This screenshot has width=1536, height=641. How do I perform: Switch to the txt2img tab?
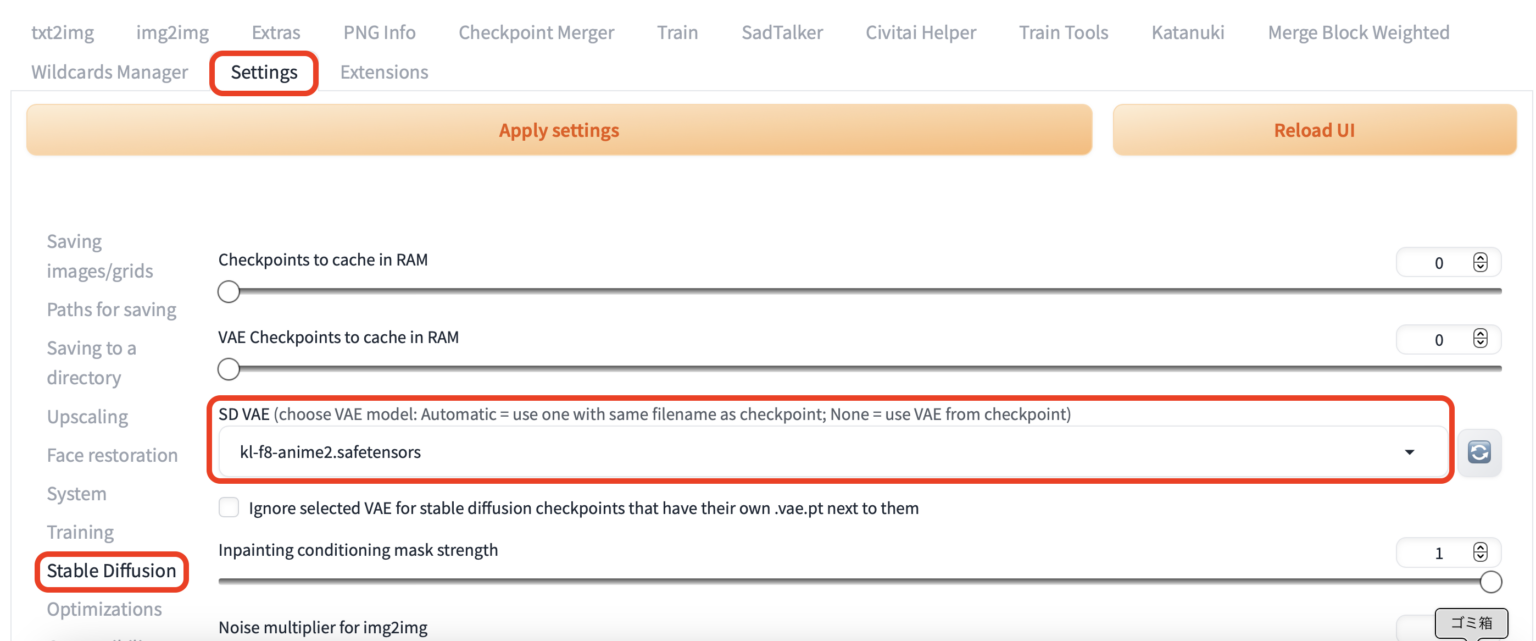62,32
